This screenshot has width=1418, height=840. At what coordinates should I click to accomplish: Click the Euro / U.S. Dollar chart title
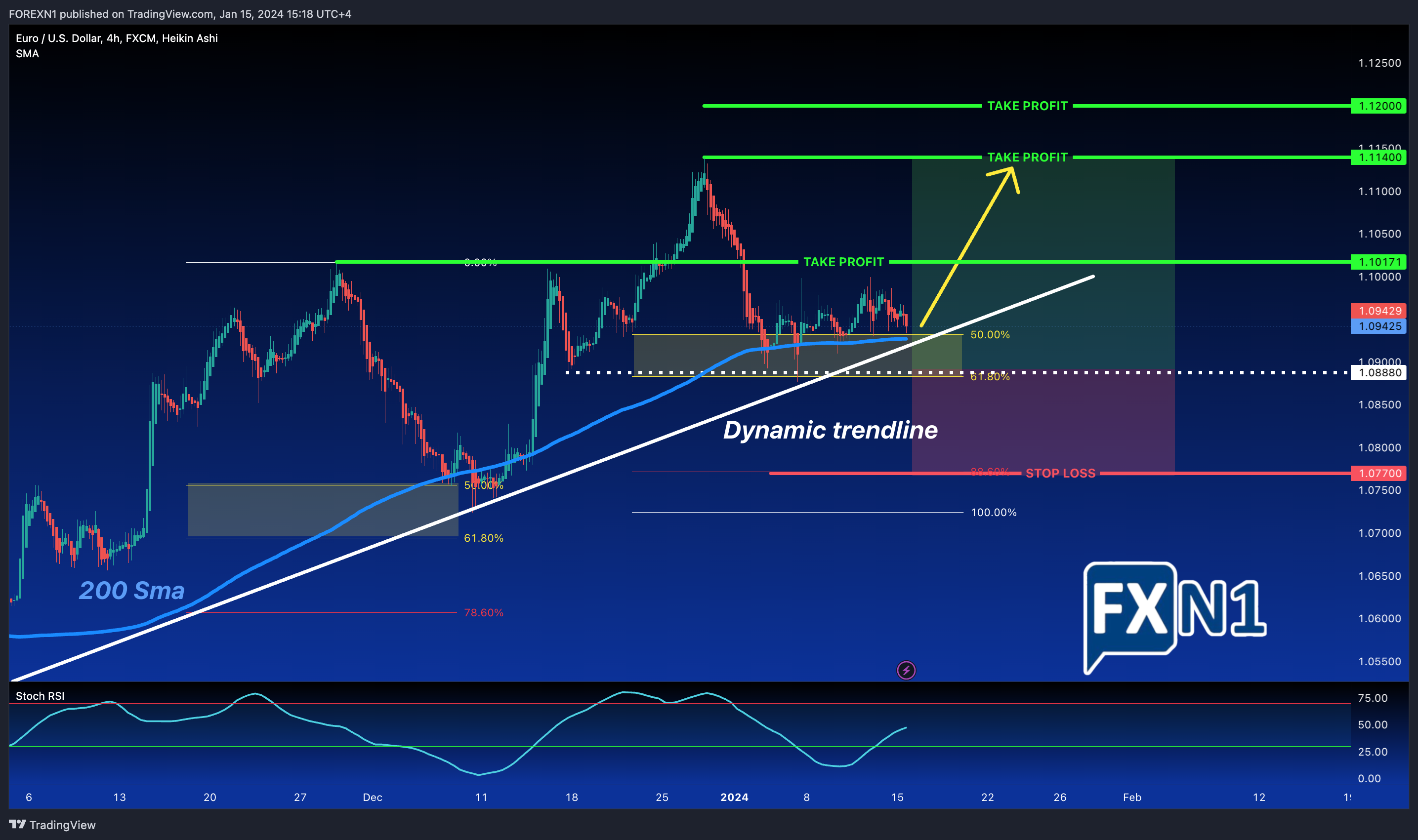pyautogui.click(x=117, y=38)
